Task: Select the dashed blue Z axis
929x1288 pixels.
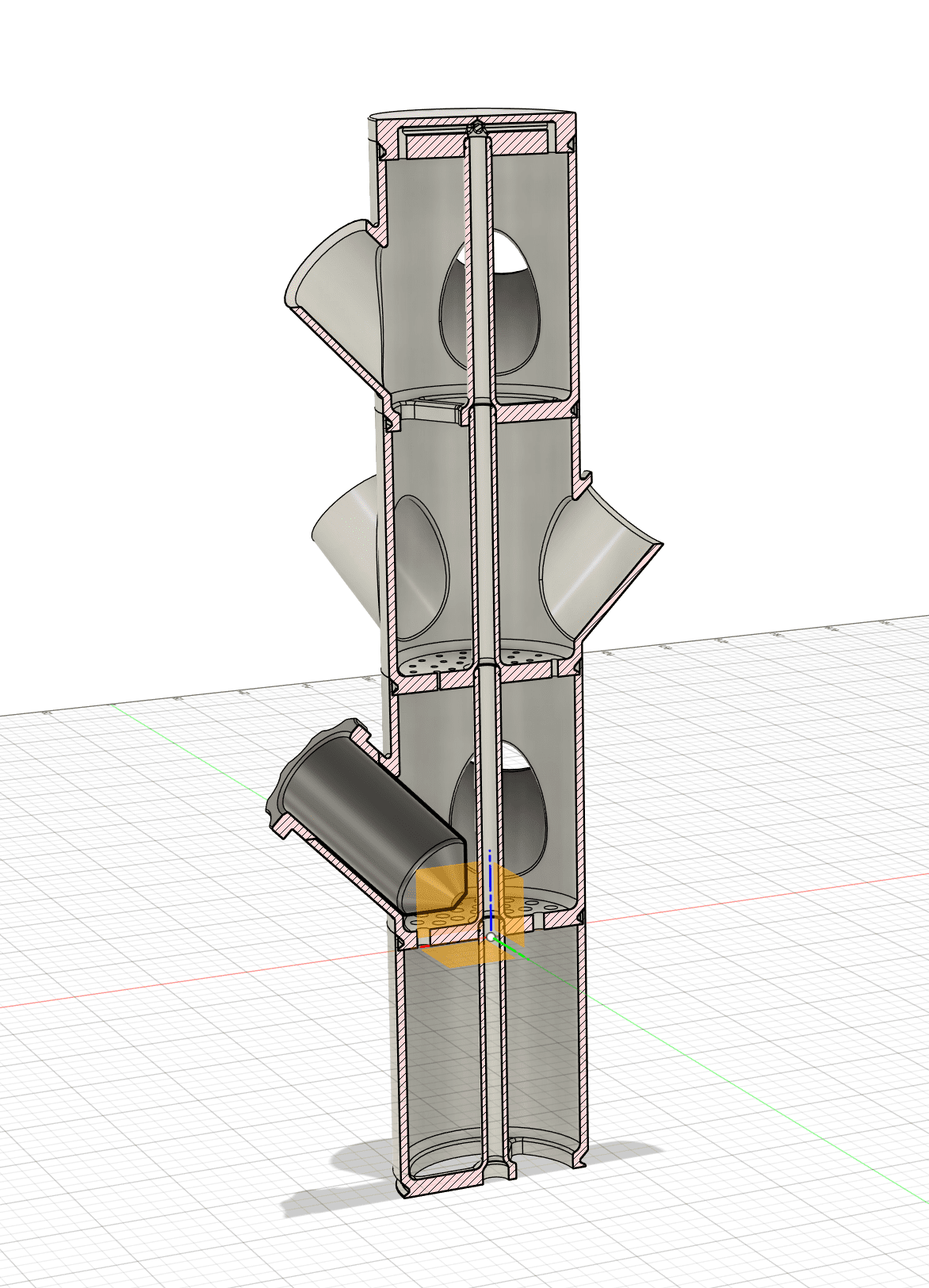Action: click(x=491, y=889)
